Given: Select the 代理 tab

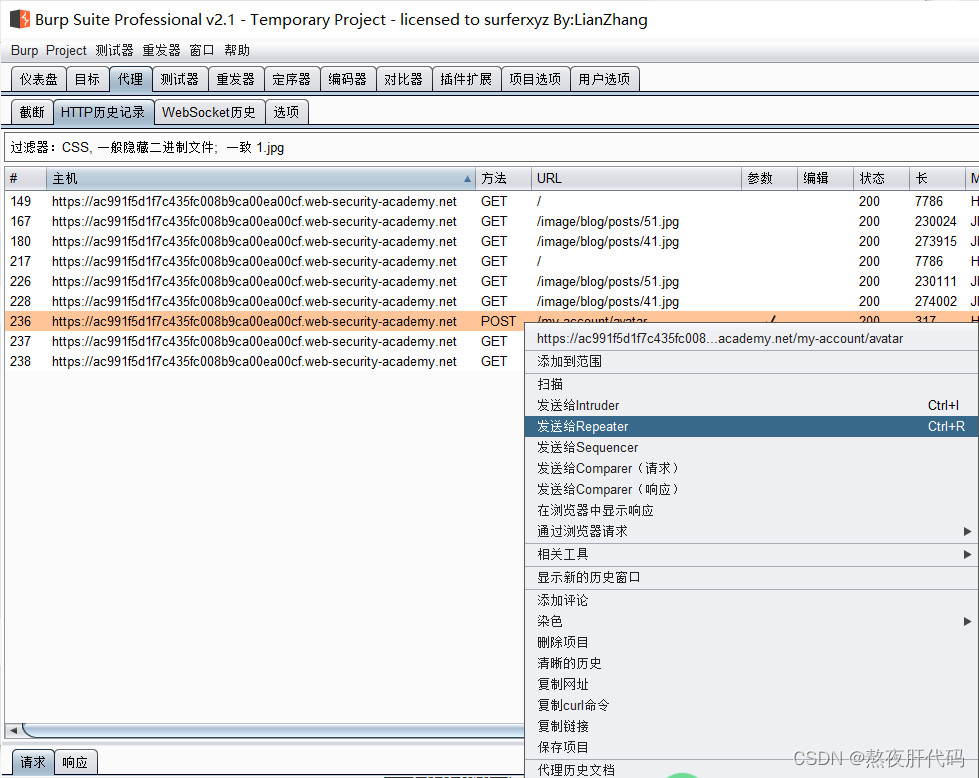Looking at the screenshot, I should click(x=130, y=79).
